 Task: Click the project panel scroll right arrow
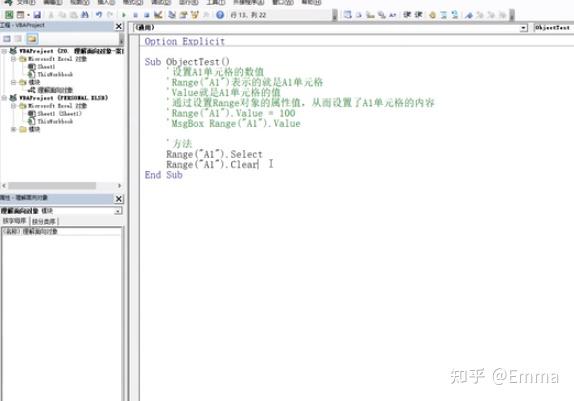[x=119, y=186]
